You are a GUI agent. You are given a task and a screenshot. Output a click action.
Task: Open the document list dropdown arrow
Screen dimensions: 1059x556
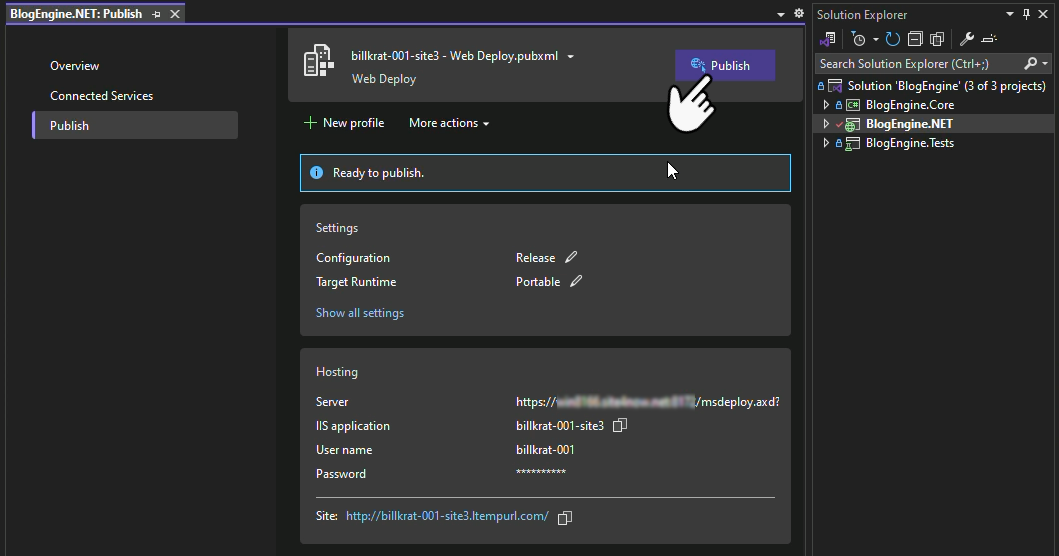coord(781,14)
